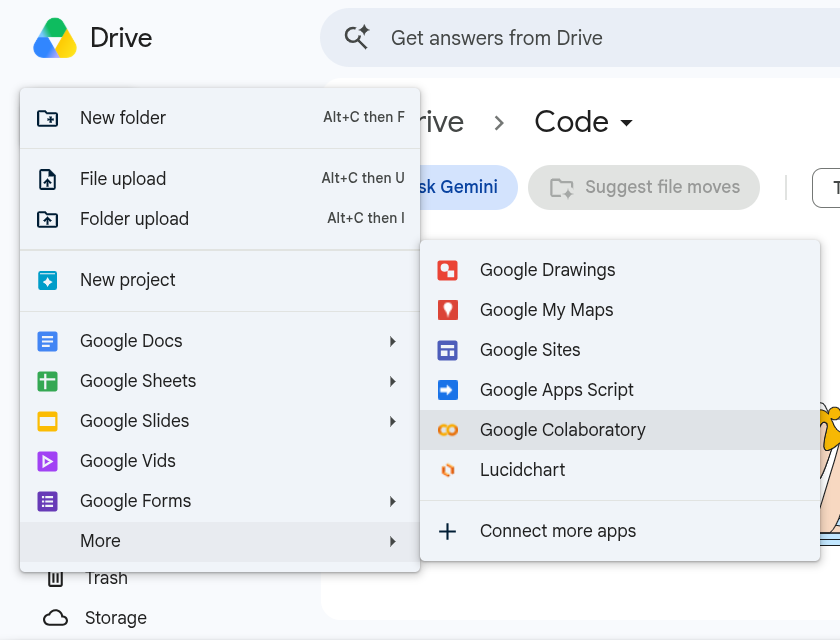Click the Google Forms icon
Viewport: 840px width, 640px height.
click(47, 501)
